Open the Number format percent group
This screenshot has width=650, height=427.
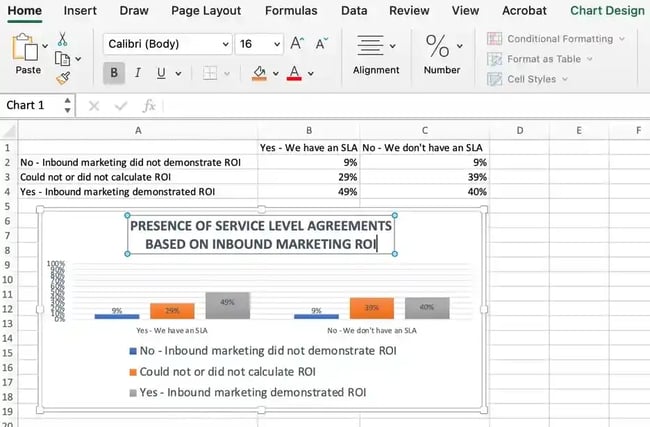pos(442,54)
